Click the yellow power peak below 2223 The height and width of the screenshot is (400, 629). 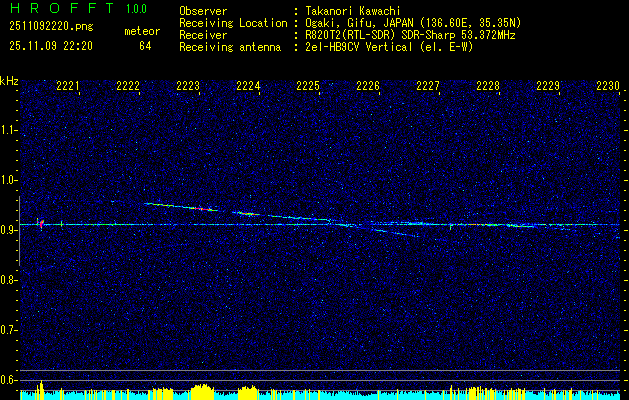click(200, 390)
